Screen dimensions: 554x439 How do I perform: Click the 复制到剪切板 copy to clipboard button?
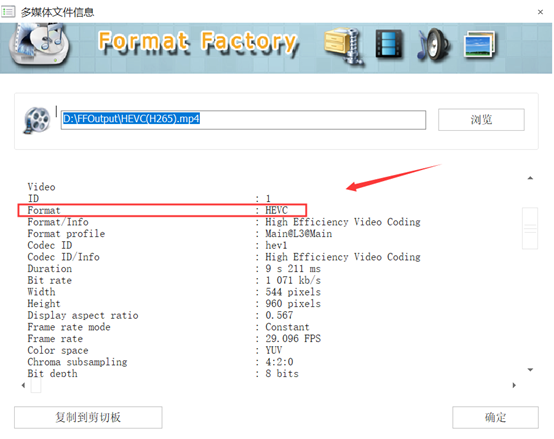pos(88,417)
